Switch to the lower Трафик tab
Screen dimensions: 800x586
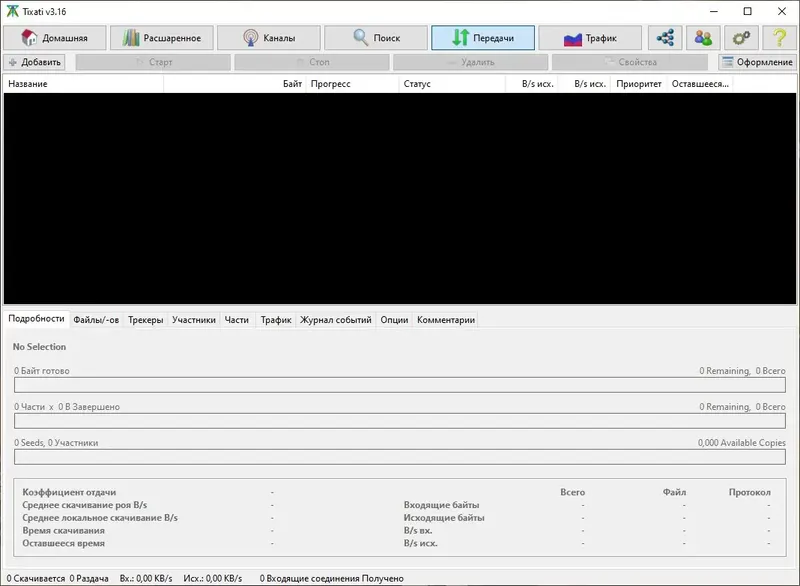pos(276,320)
